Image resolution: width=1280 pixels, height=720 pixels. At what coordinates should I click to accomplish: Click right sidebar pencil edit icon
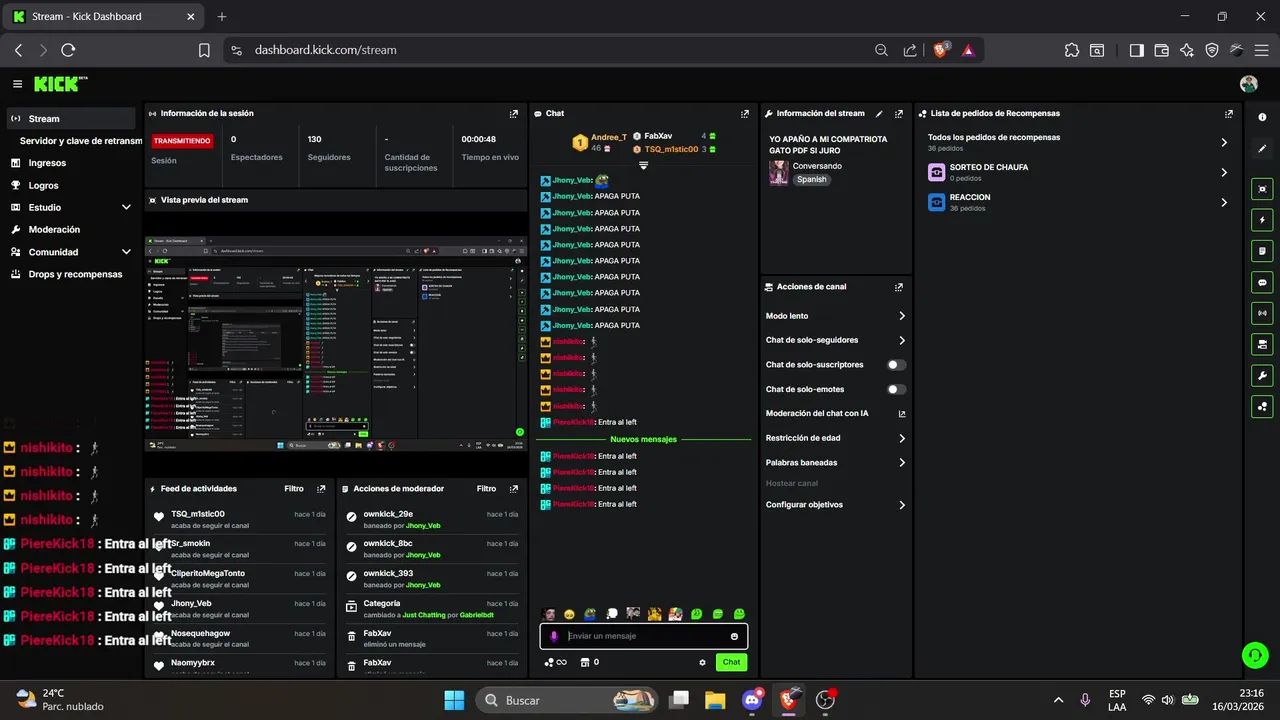tap(1262, 149)
